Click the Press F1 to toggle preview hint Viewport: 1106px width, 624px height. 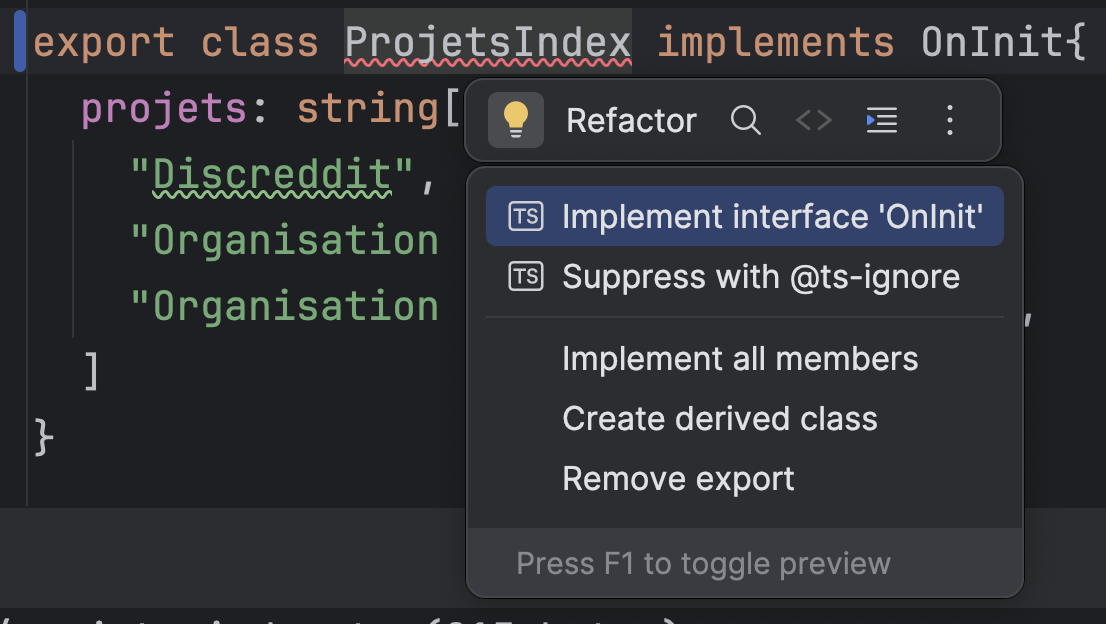coord(702,564)
